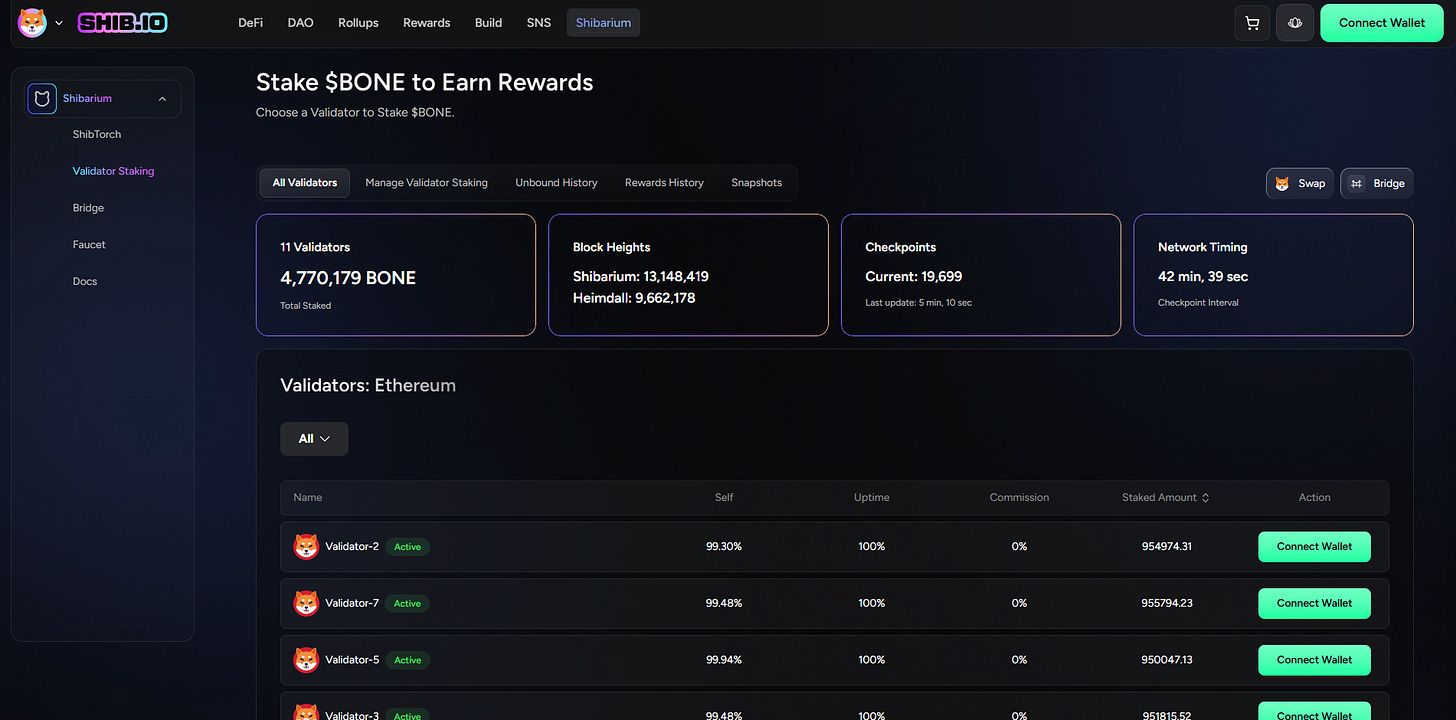Viewport: 1456px width, 720px height.
Task: Click the Active badge for Validator-2
Action: (x=407, y=547)
